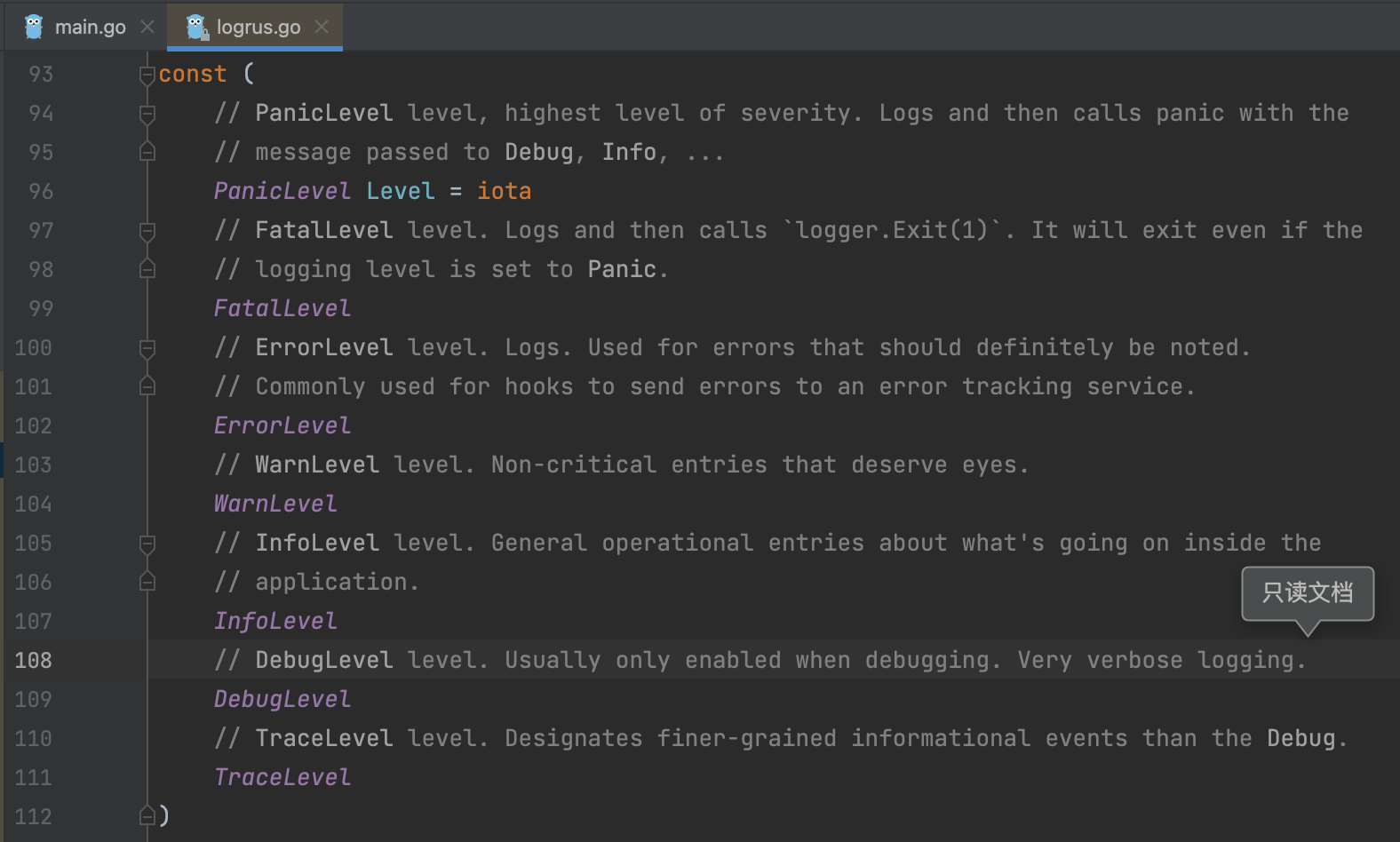
Task: Click the fold end marker on line 112
Action: (x=147, y=815)
